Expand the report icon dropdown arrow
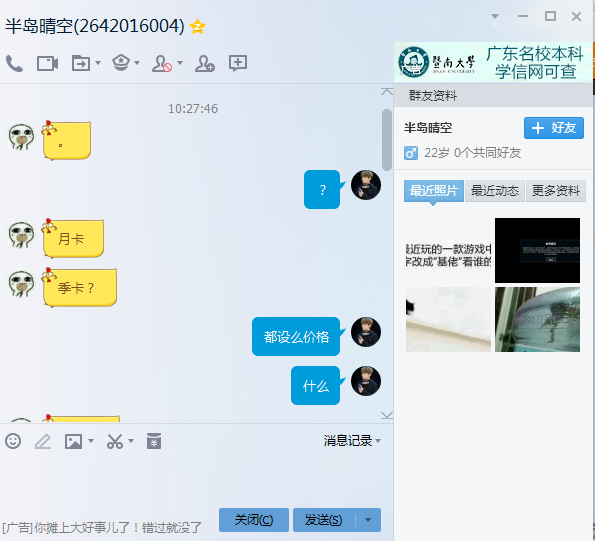Image resolution: width=595 pixels, height=541 pixels. coord(137,63)
